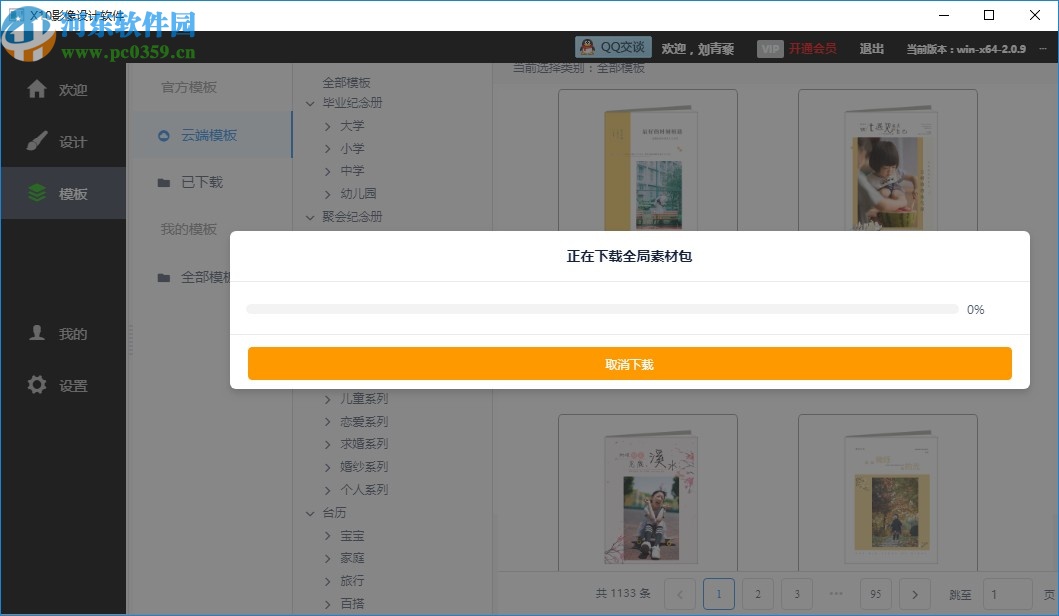
Task: Go to page 95 in pagination
Action: tap(875, 593)
